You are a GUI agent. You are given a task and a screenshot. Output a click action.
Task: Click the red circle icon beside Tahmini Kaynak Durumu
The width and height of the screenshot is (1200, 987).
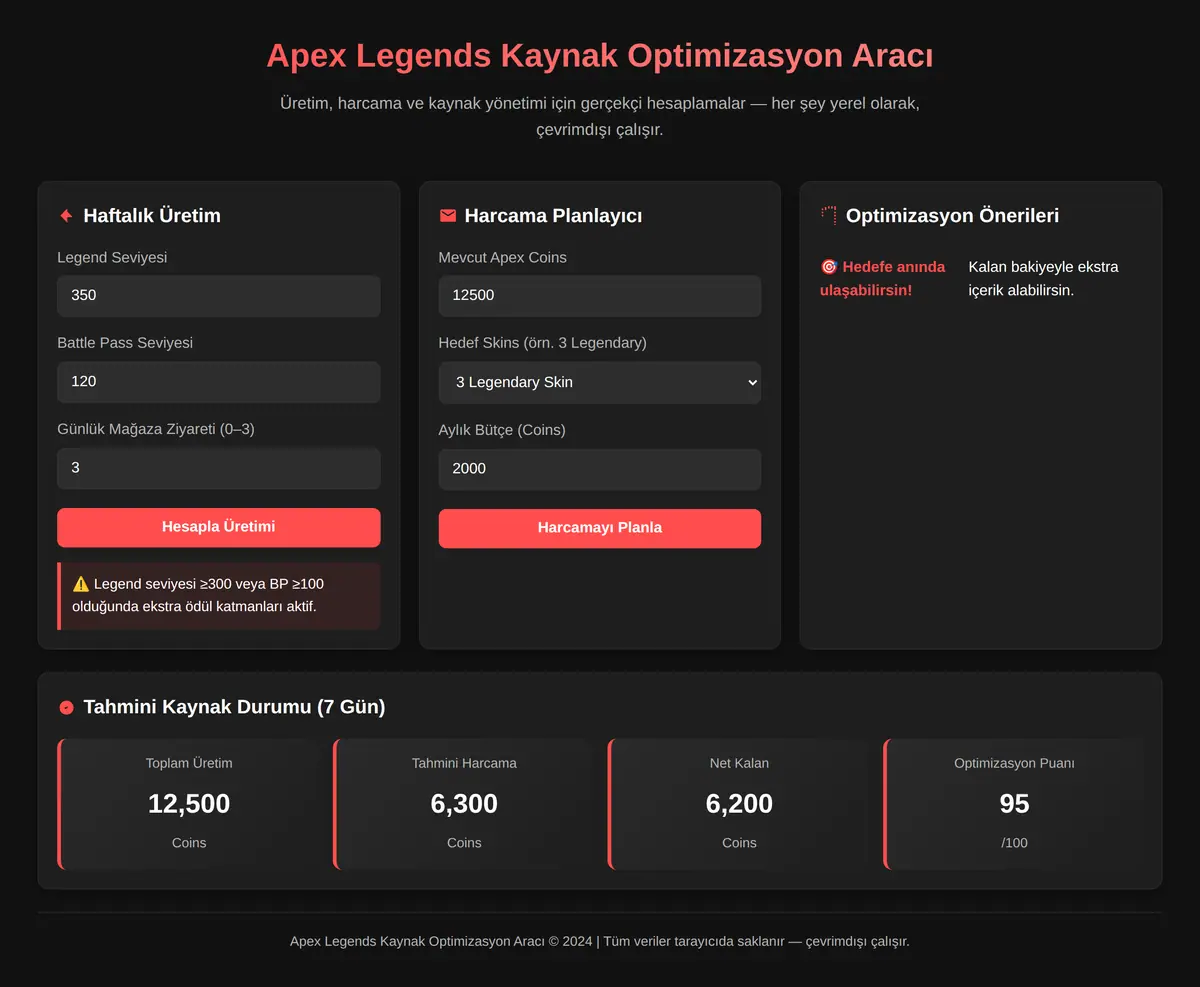[67, 707]
